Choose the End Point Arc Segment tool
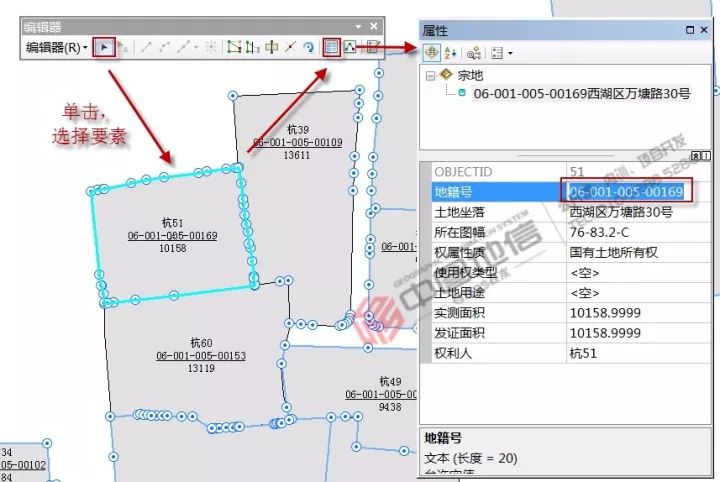This screenshot has height=482, width=720. pyautogui.click(x=164, y=47)
